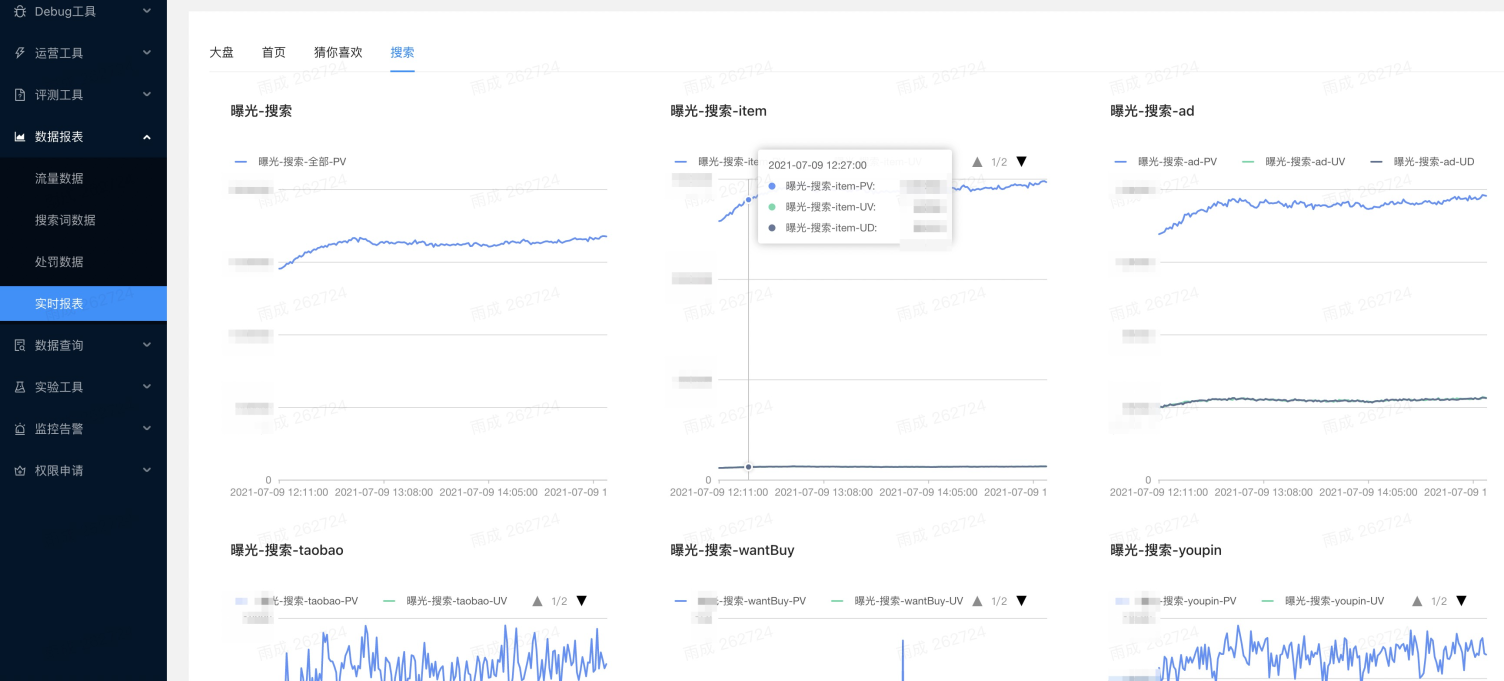Switch to the 大盘 tab
This screenshot has height=681, width=1504.
coord(221,52)
